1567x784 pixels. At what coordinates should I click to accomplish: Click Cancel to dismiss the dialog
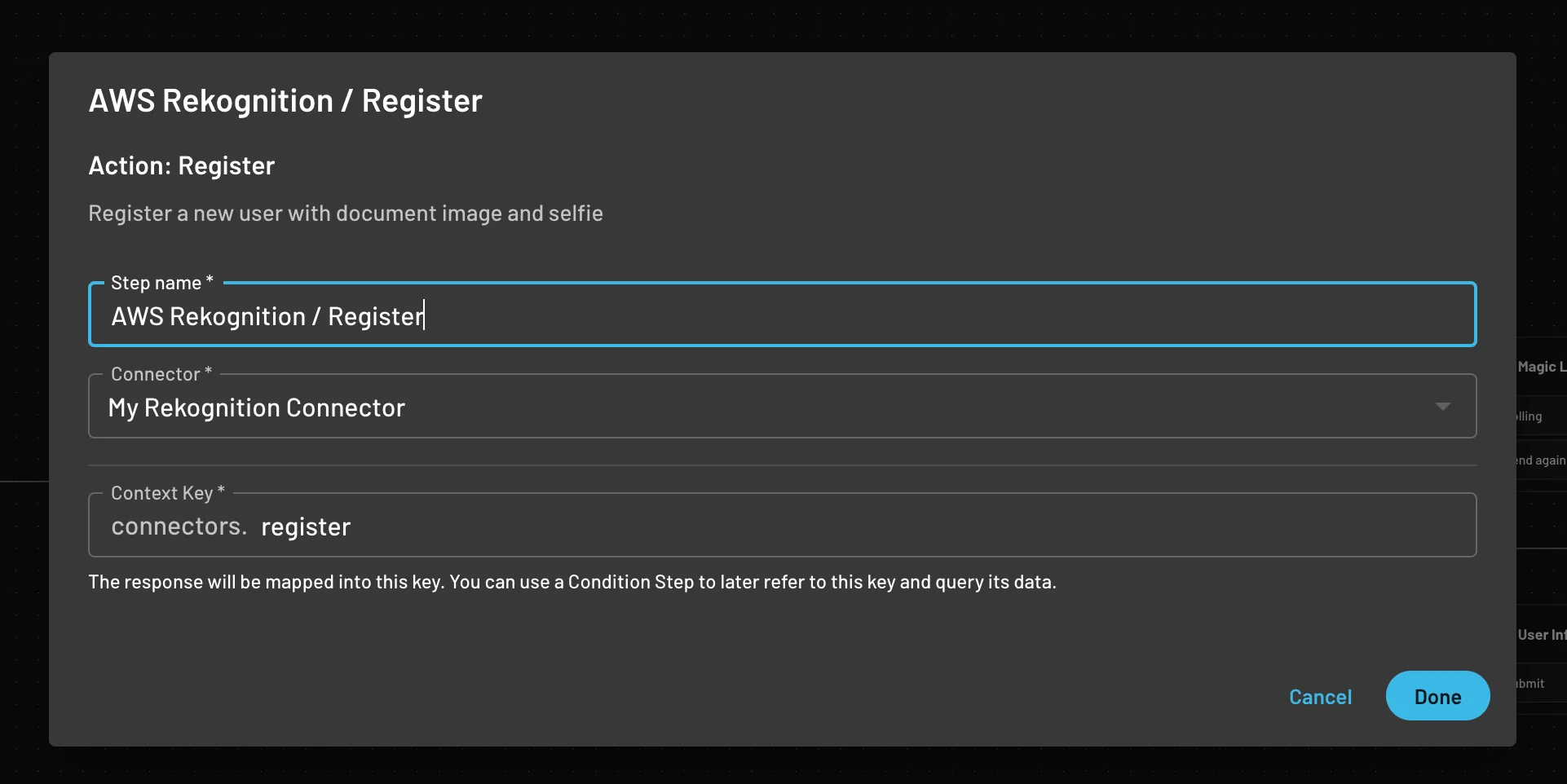click(x=1320, y=697)
